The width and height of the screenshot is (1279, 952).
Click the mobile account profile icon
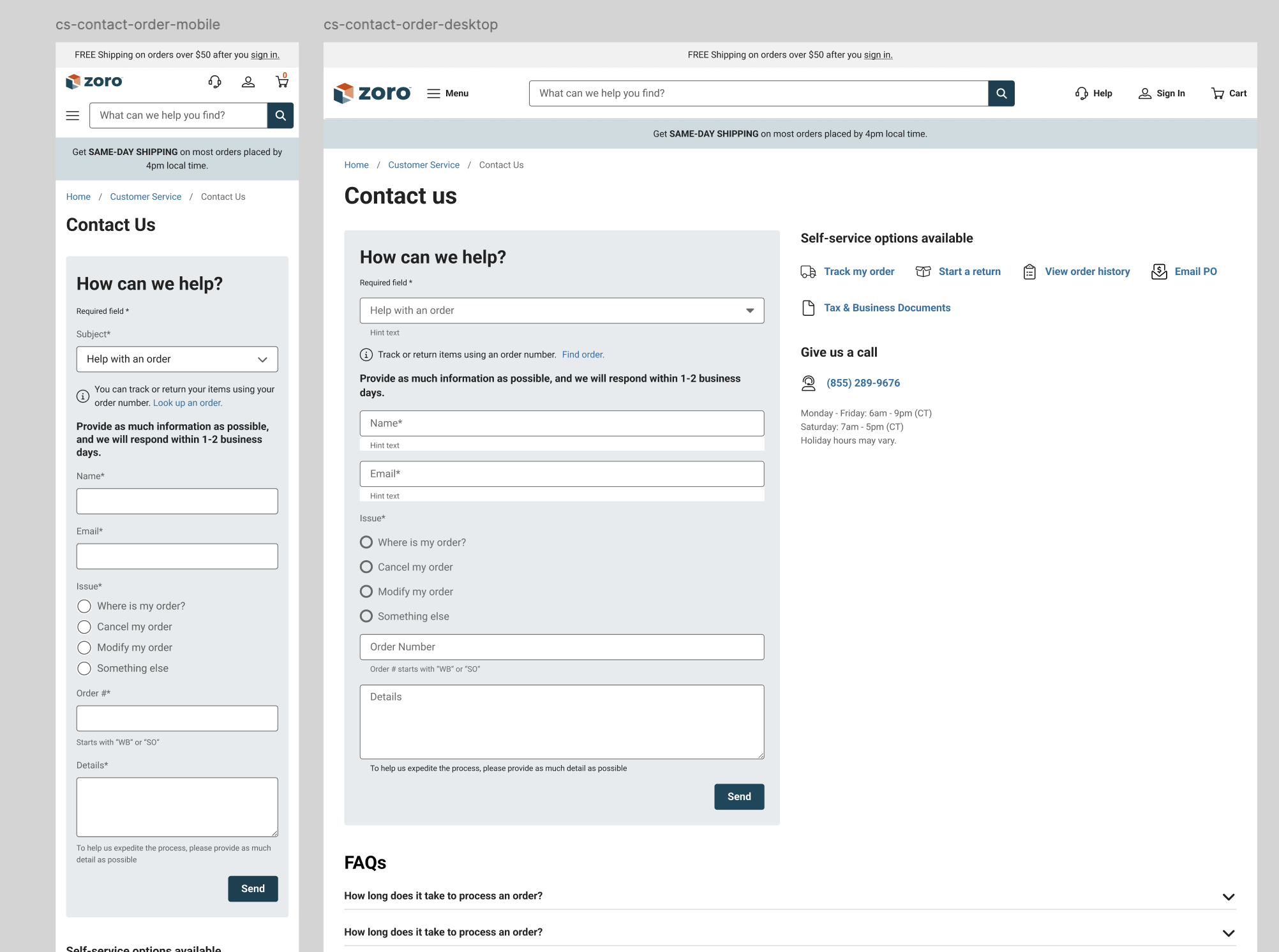click(x=248, y=82)
